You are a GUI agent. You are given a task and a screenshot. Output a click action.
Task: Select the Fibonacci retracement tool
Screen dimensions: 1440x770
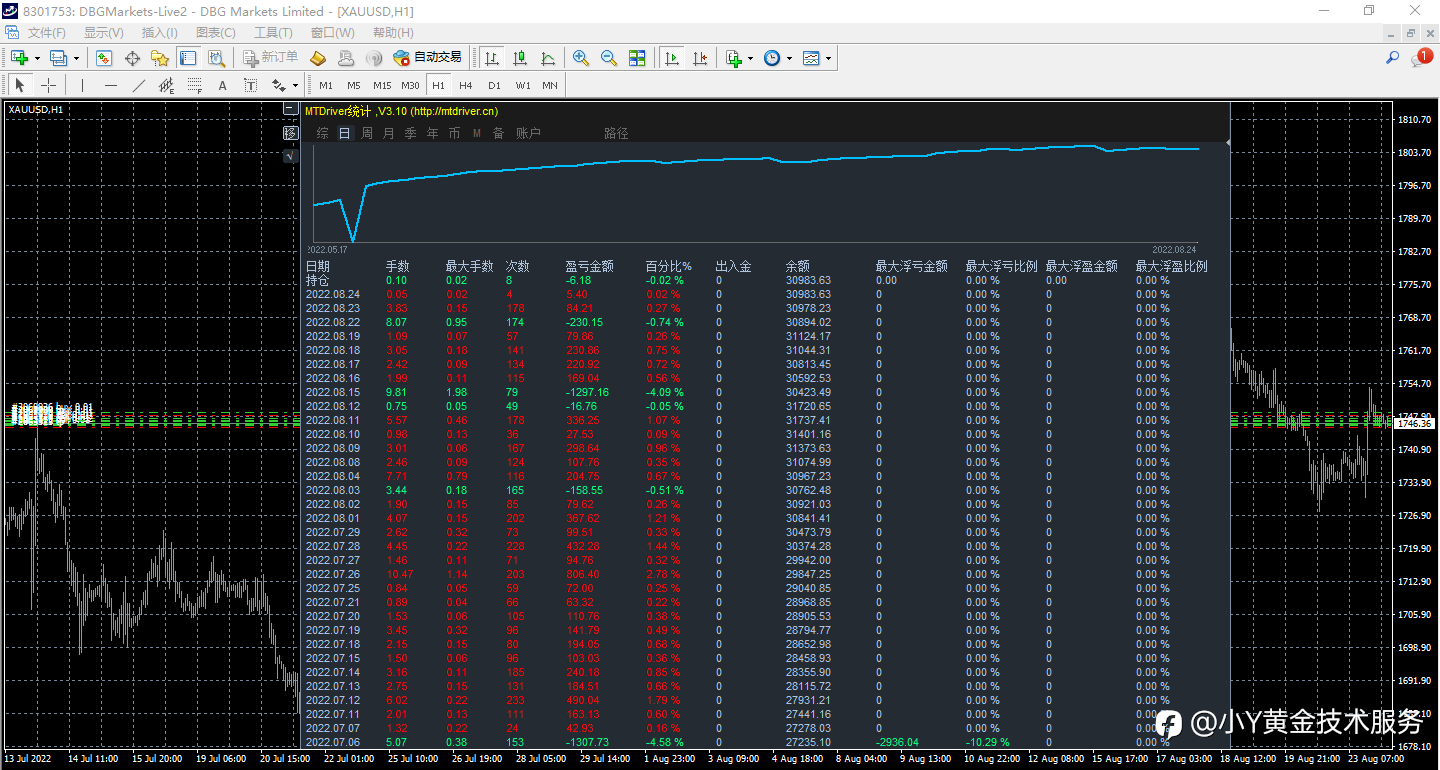click(194, 85)
